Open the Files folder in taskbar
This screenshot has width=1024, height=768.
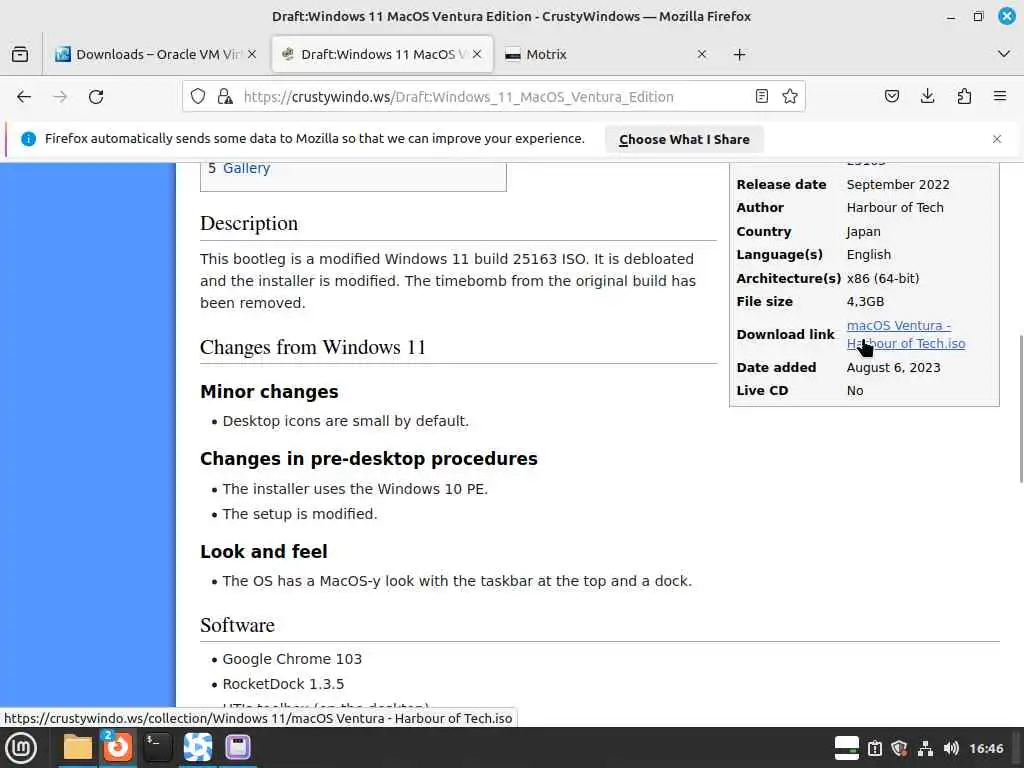pos(77,747)
